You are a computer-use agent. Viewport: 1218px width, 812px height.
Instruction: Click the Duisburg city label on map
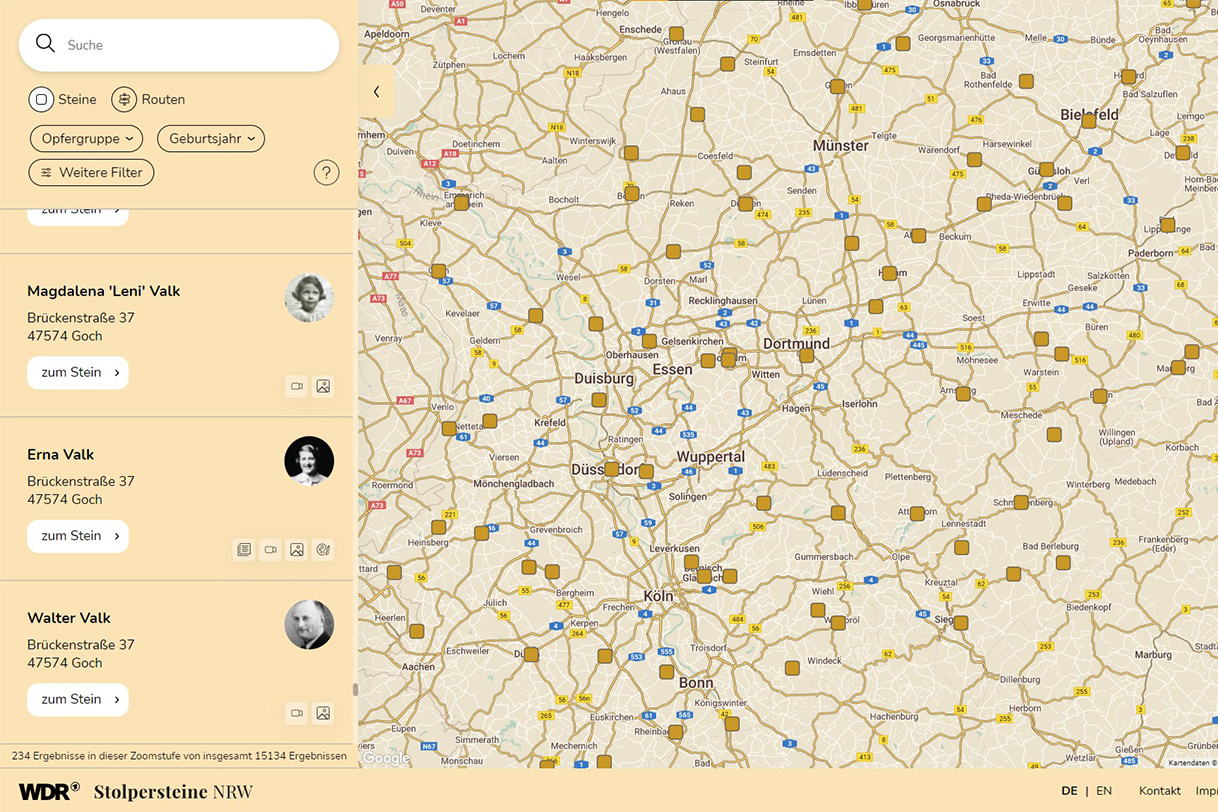click(604, 379)
